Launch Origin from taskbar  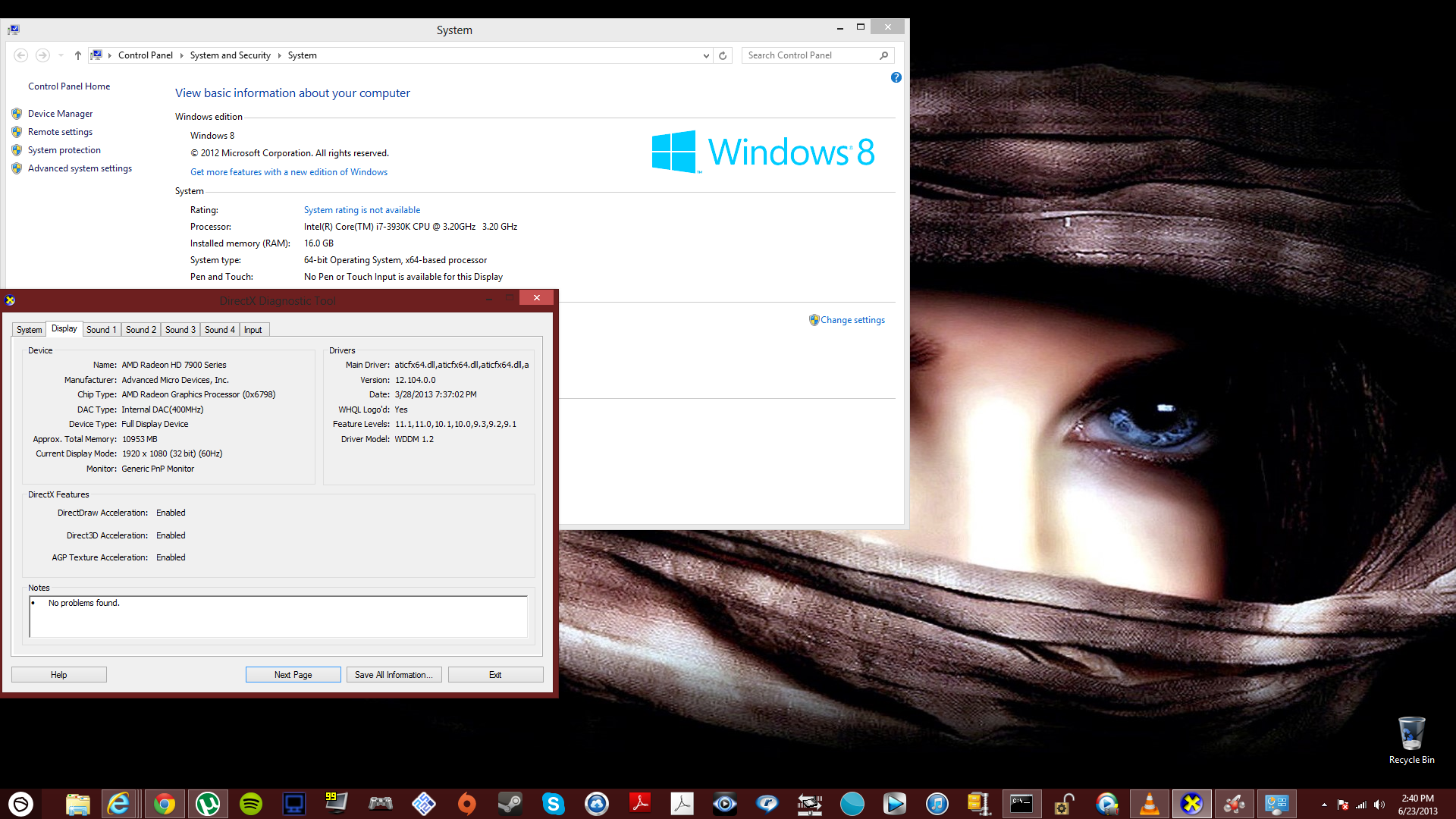tap(467, 804)
